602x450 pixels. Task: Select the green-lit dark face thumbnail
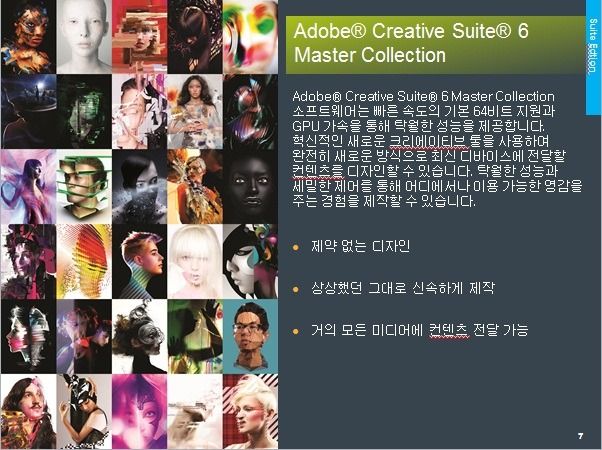coord(84,111)
